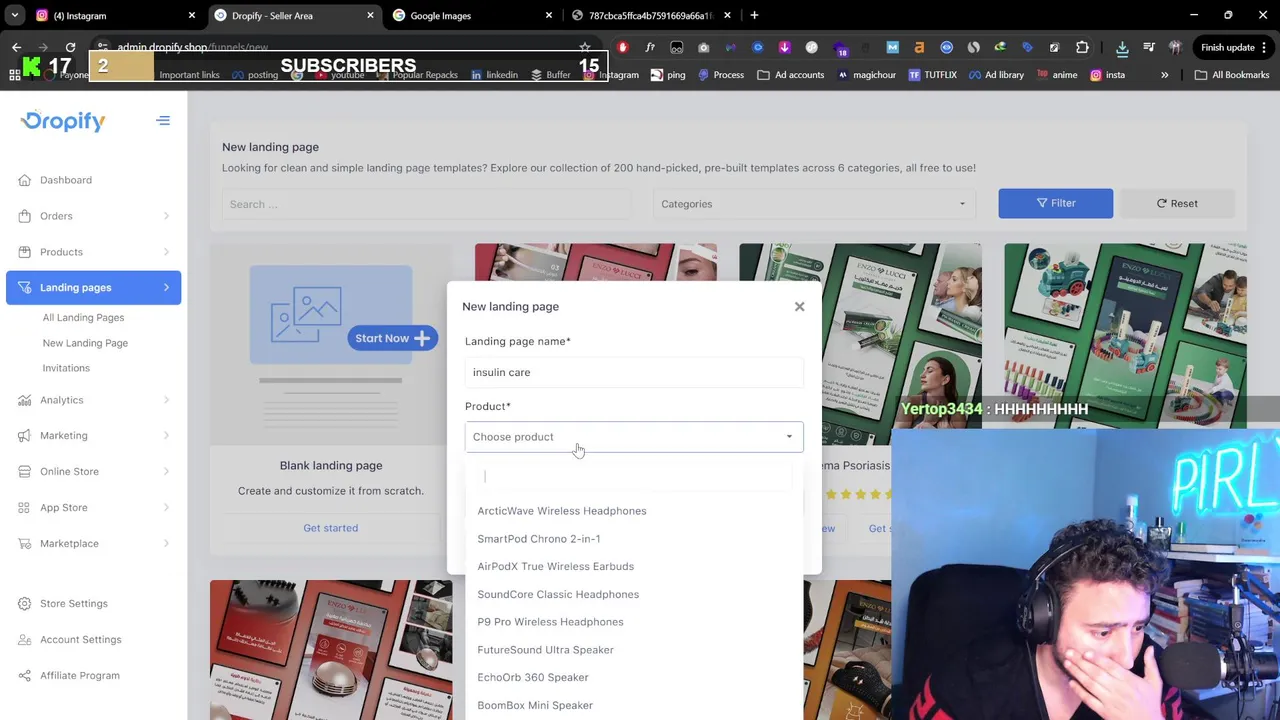
Task: Apply the blue Filter button
Action: pos(1055,203)
